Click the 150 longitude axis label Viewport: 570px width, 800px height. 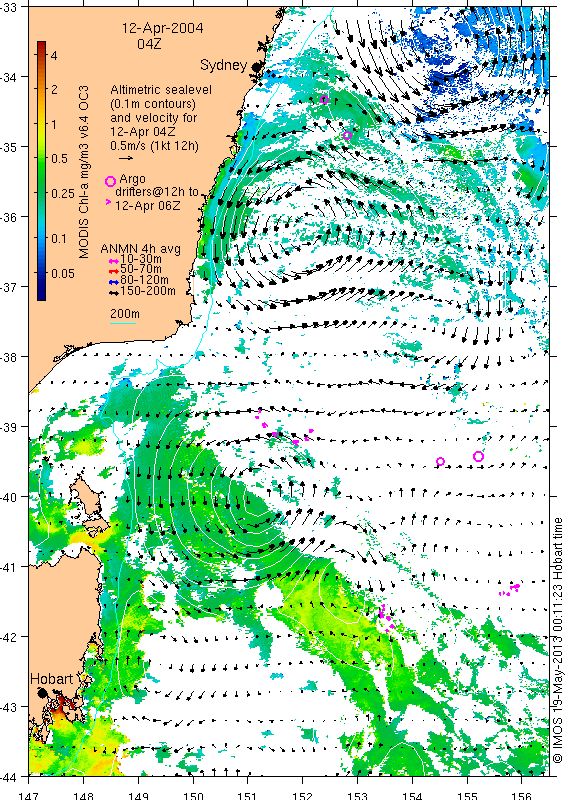(x=193, y=795)
